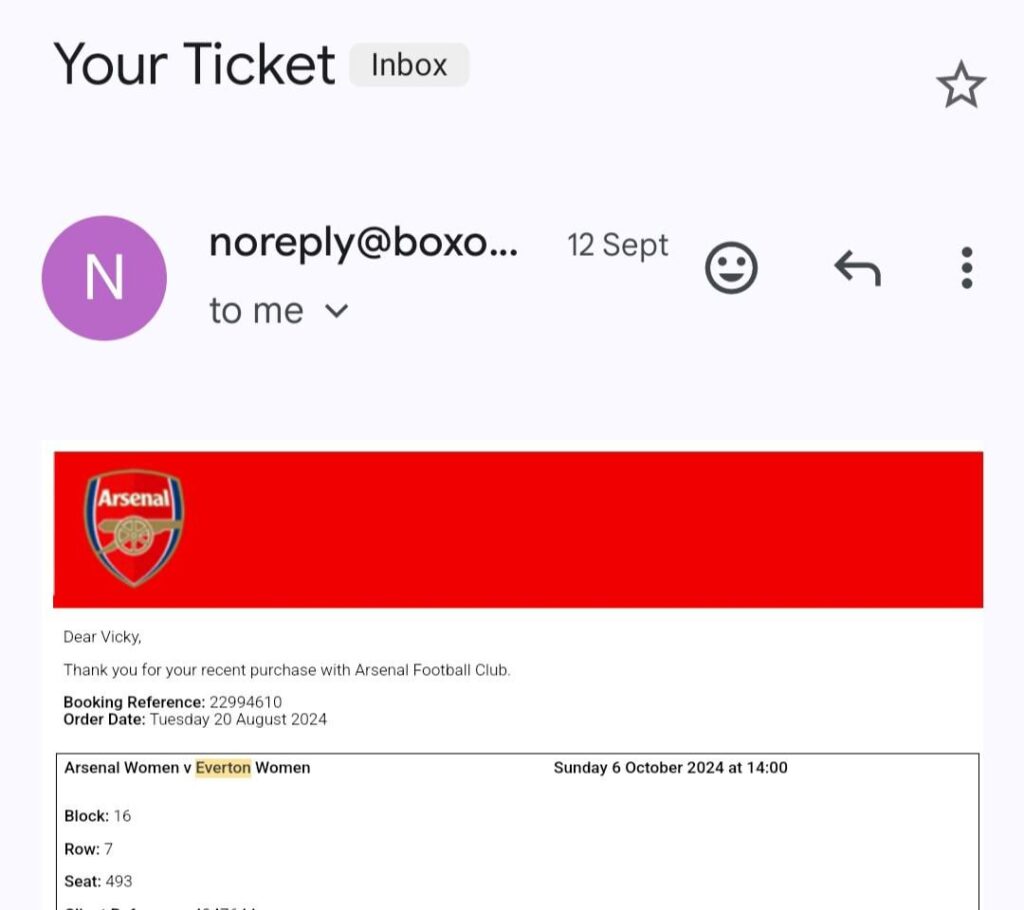Select the sender address noreply@boxo...
The width and height of the screenshot is (1024, 910).
365,243
